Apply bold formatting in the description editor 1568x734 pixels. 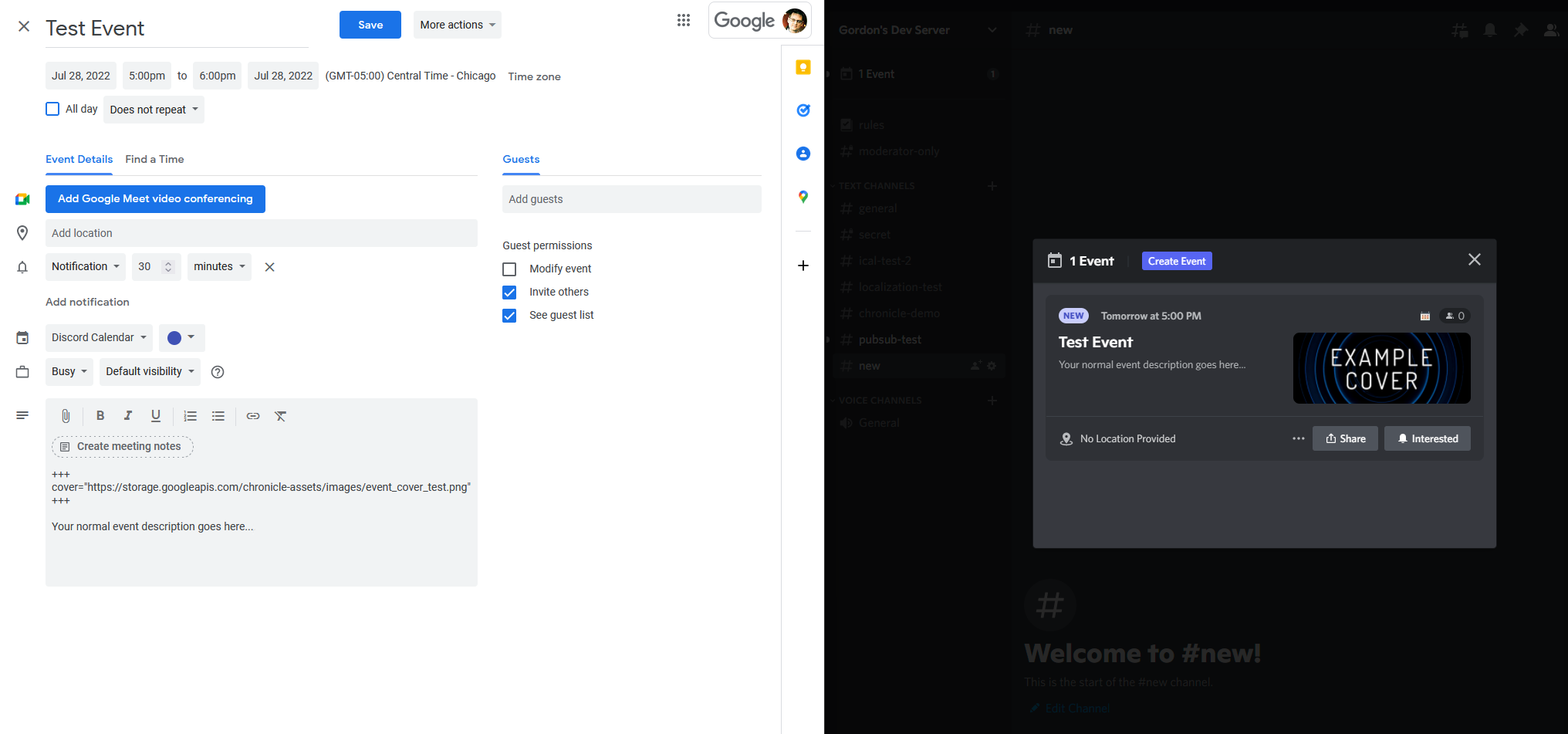pos(100,416)
